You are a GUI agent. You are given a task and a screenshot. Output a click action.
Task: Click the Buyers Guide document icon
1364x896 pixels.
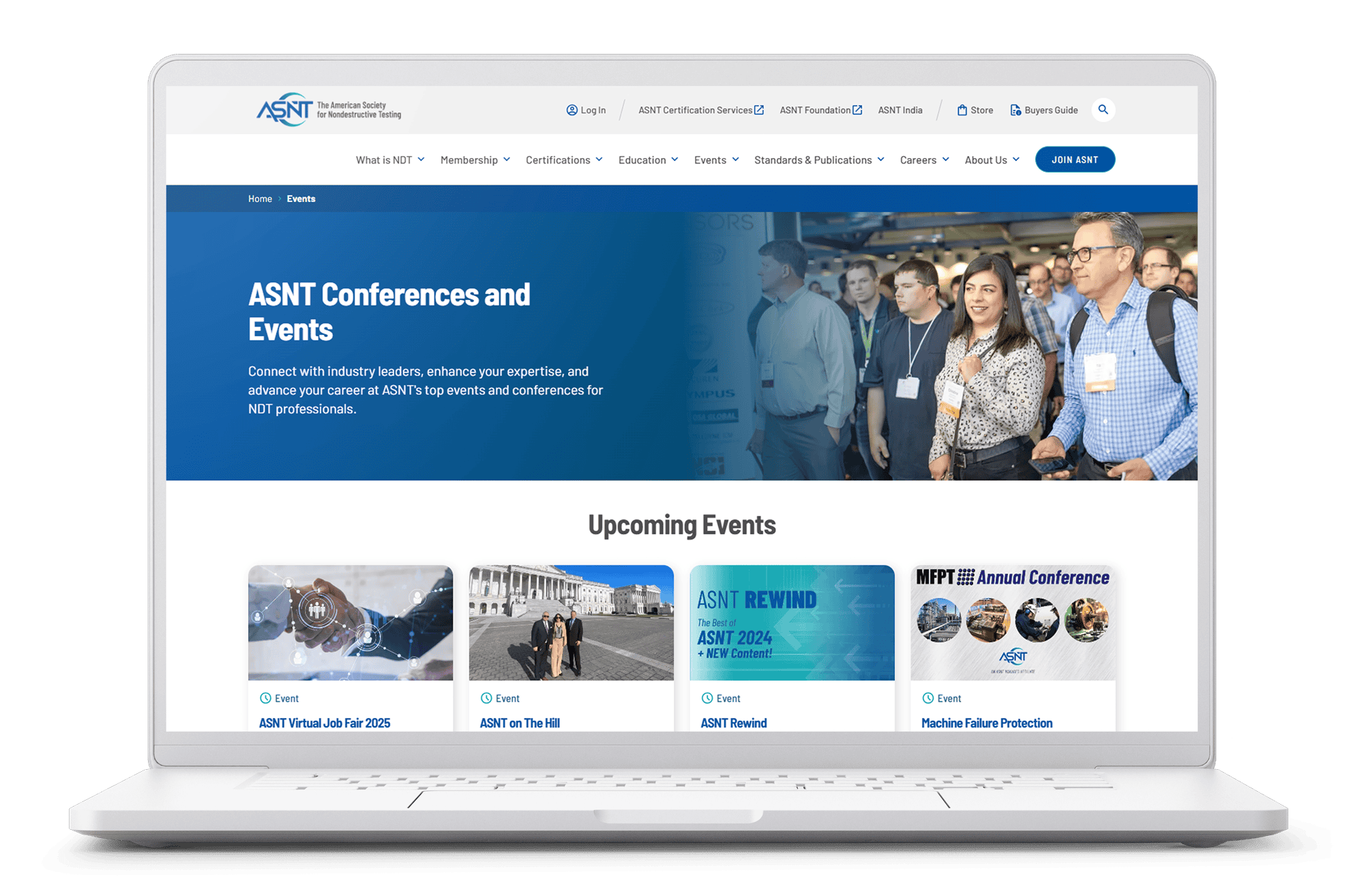1015,110
